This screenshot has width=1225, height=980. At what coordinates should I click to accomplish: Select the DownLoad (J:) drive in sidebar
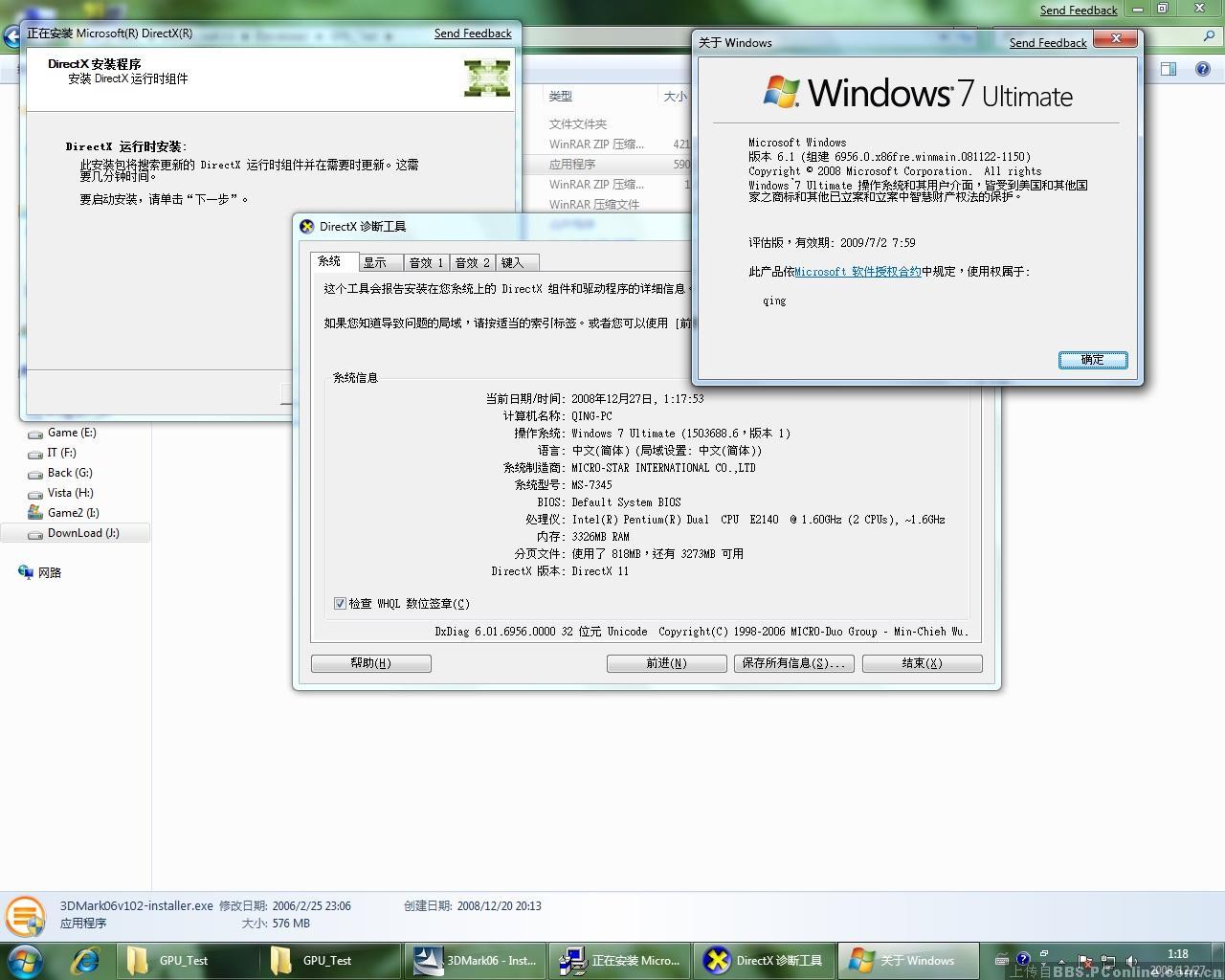tap(82, 533)
